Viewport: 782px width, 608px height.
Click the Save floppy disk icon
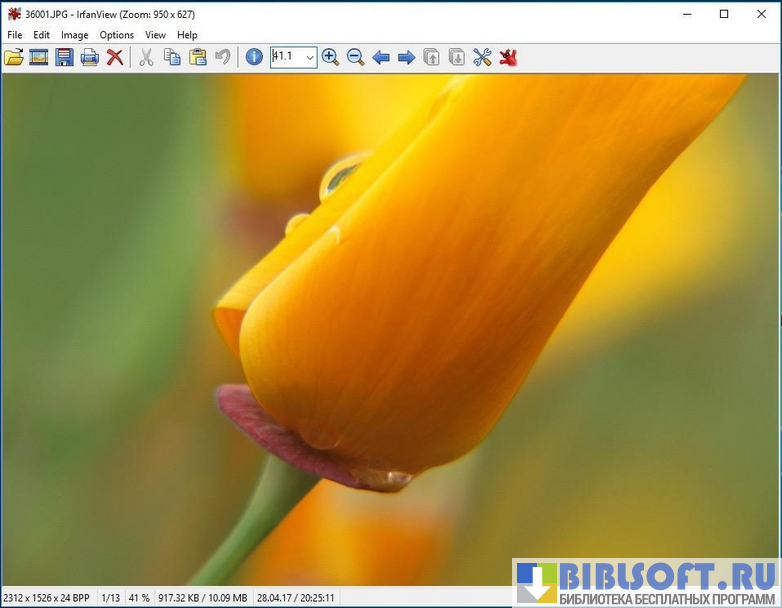(x=64, y=57)
